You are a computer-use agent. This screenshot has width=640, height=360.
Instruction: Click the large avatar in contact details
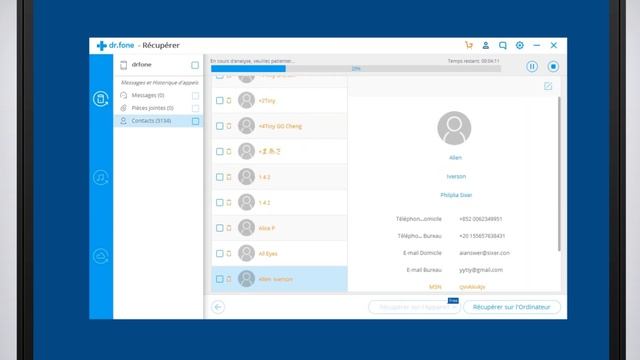coord(454,128)
